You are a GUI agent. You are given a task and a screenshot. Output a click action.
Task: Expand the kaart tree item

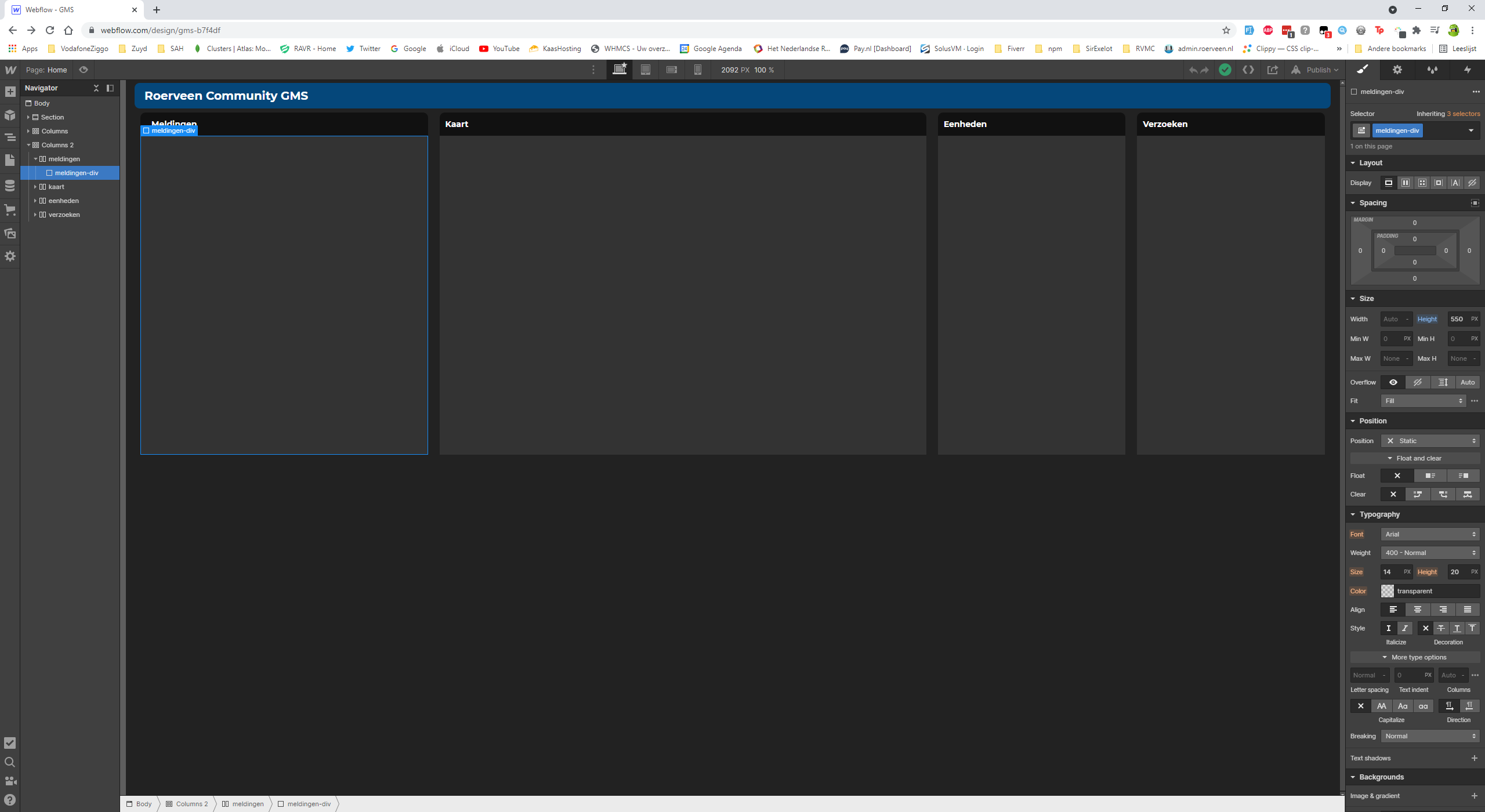pos(35,187)
